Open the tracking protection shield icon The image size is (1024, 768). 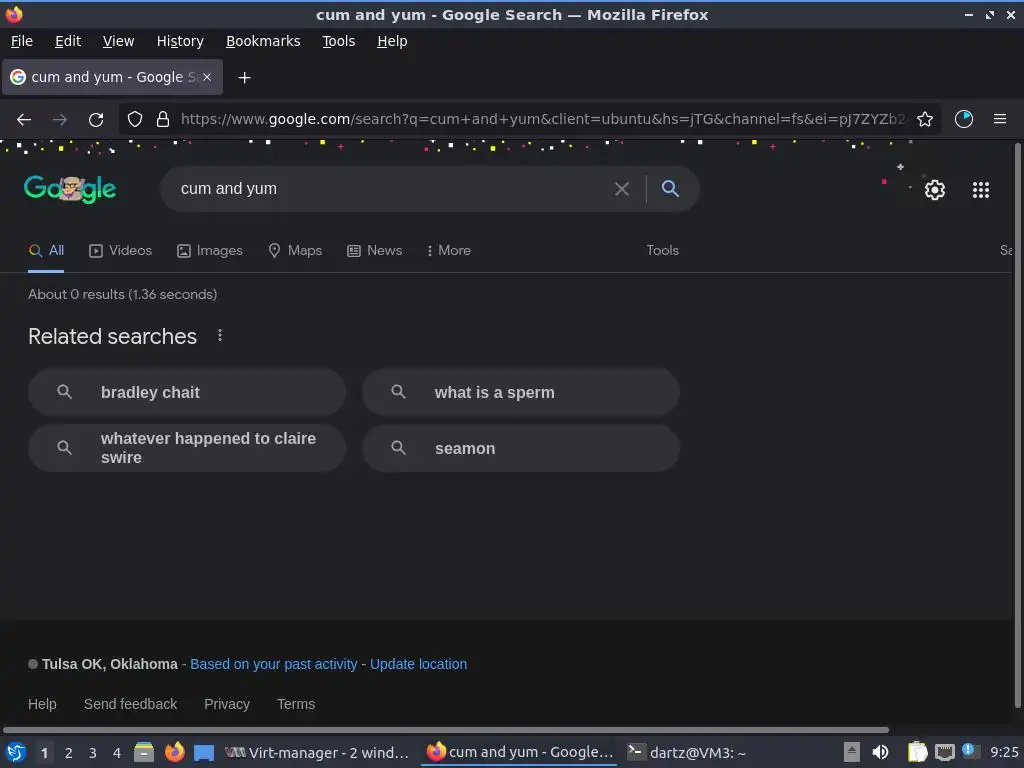click(x=135, y=120)
